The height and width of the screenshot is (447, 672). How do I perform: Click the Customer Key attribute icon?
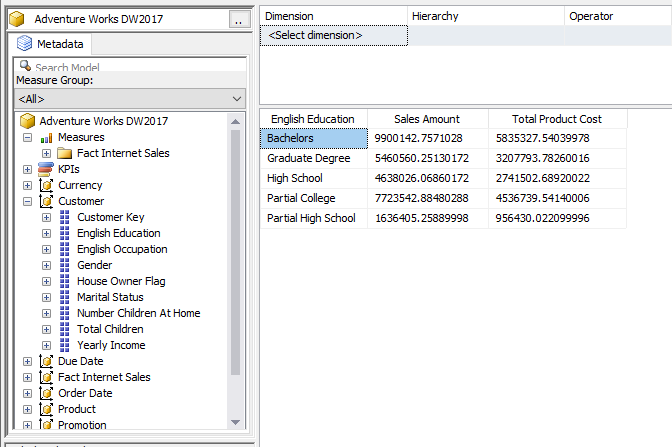[64, 217]
